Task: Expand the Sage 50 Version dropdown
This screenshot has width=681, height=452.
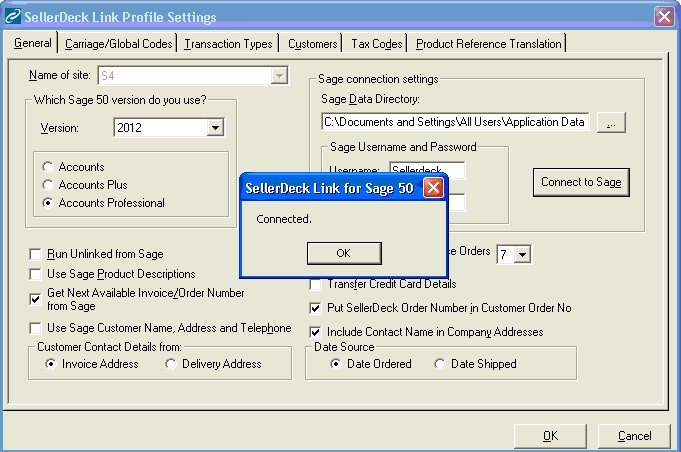Action: tap(214, 128)
